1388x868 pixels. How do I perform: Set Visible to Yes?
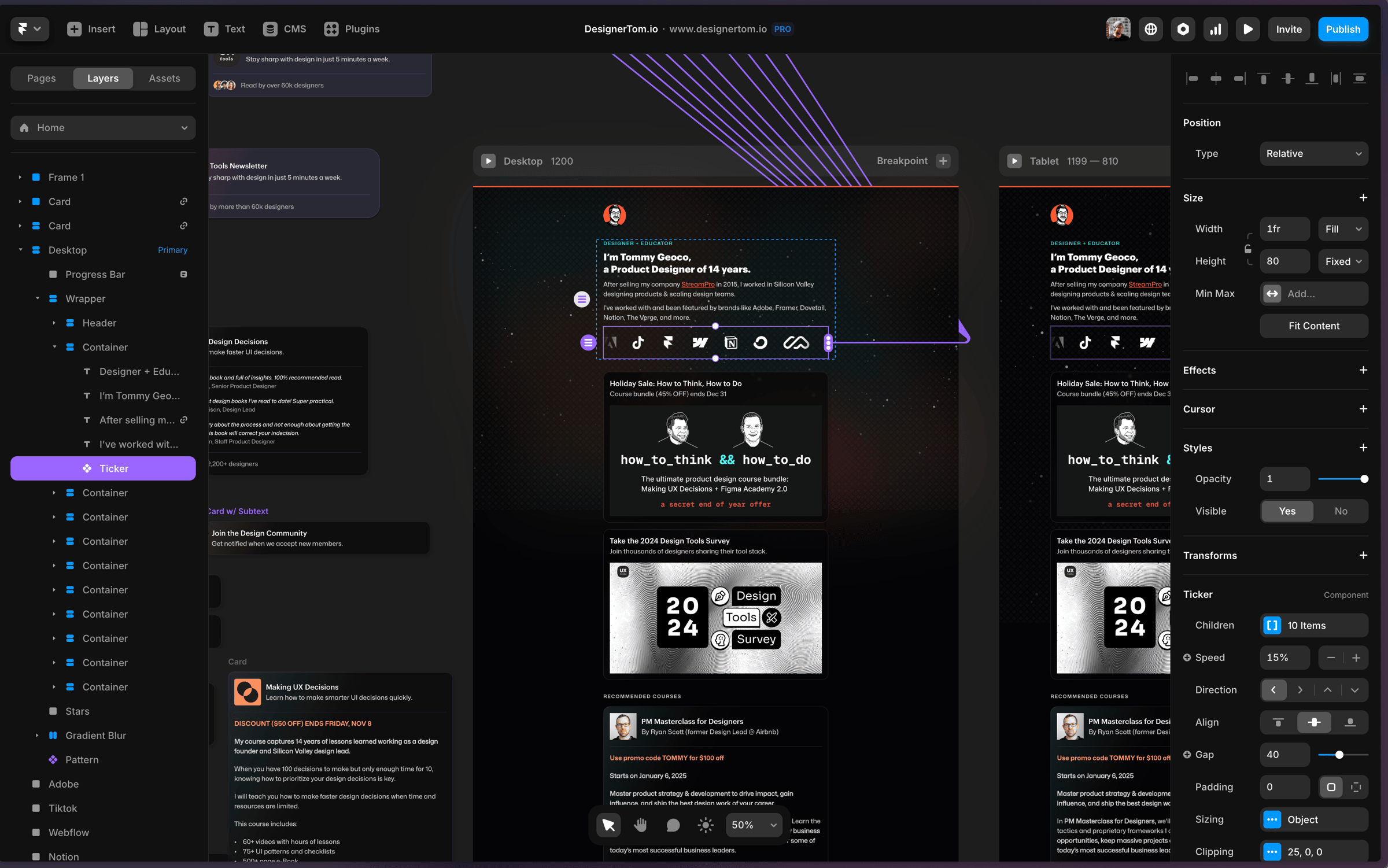pos(1287,511)
